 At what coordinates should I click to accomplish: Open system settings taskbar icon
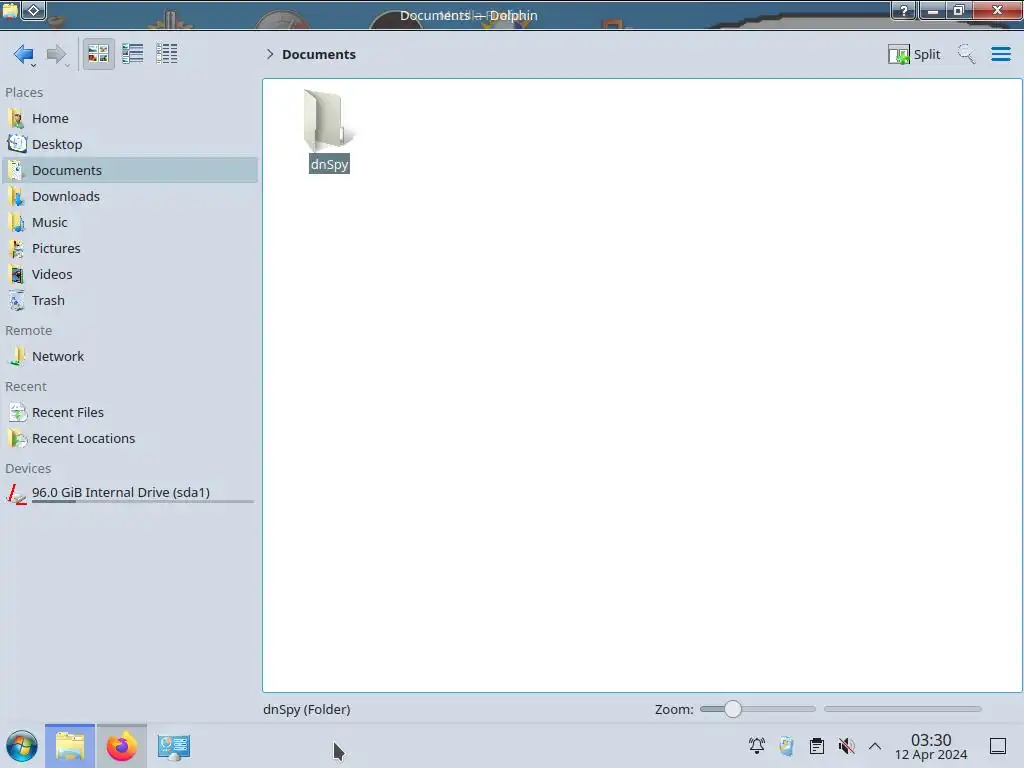coord(174,746)
